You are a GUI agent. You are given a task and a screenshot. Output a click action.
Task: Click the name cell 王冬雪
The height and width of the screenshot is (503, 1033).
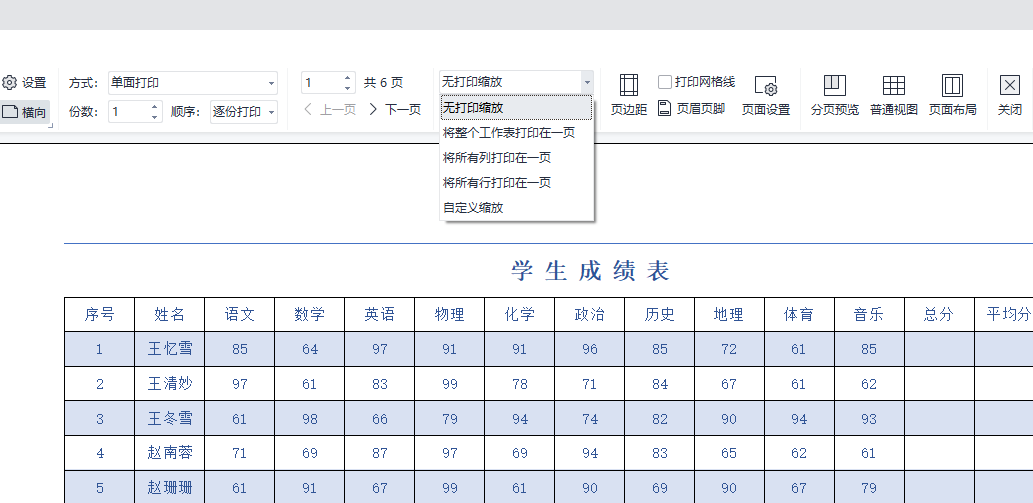click(x=169, y=419)
